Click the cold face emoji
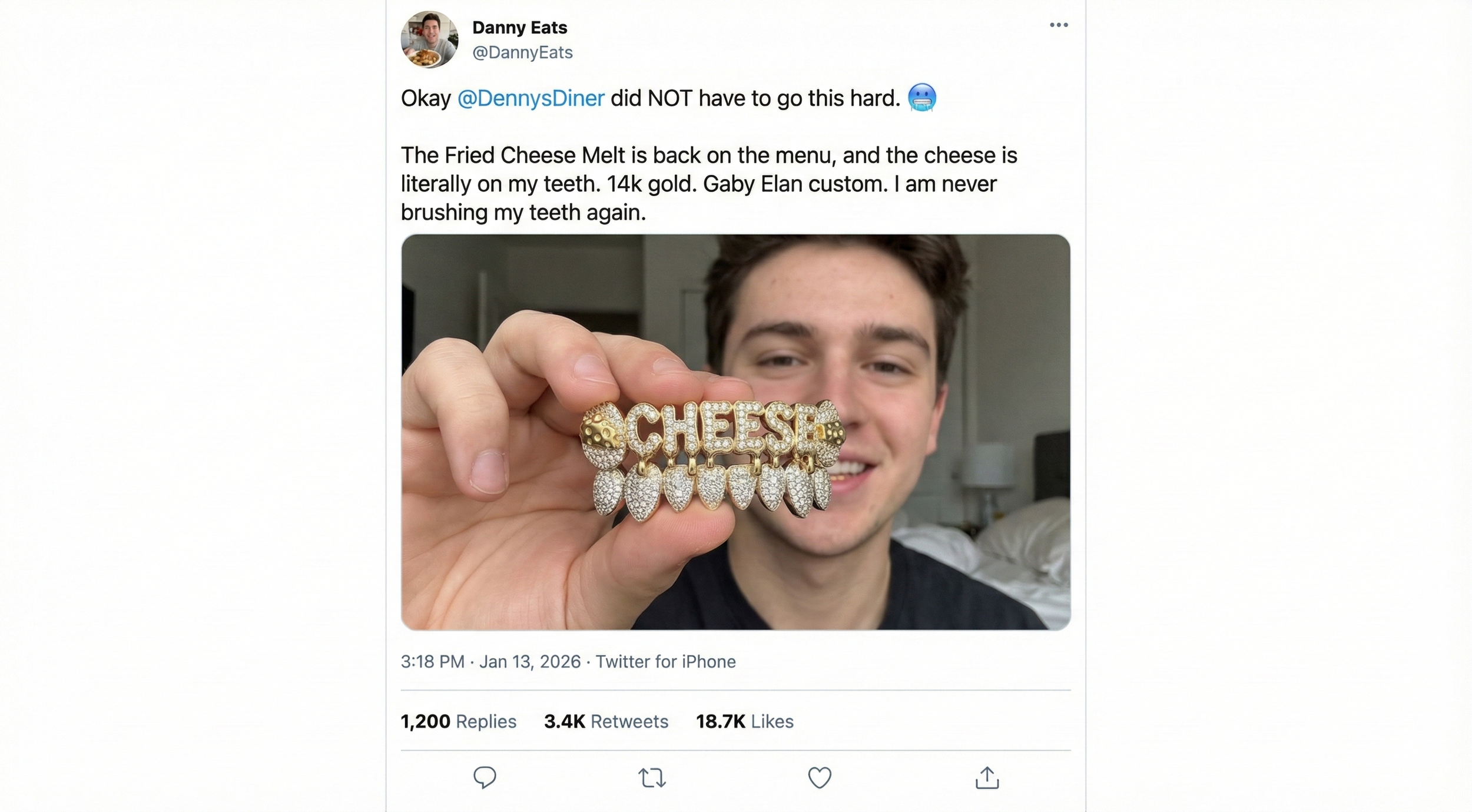This screenshot has height=812, width=1472. point(922,98)
